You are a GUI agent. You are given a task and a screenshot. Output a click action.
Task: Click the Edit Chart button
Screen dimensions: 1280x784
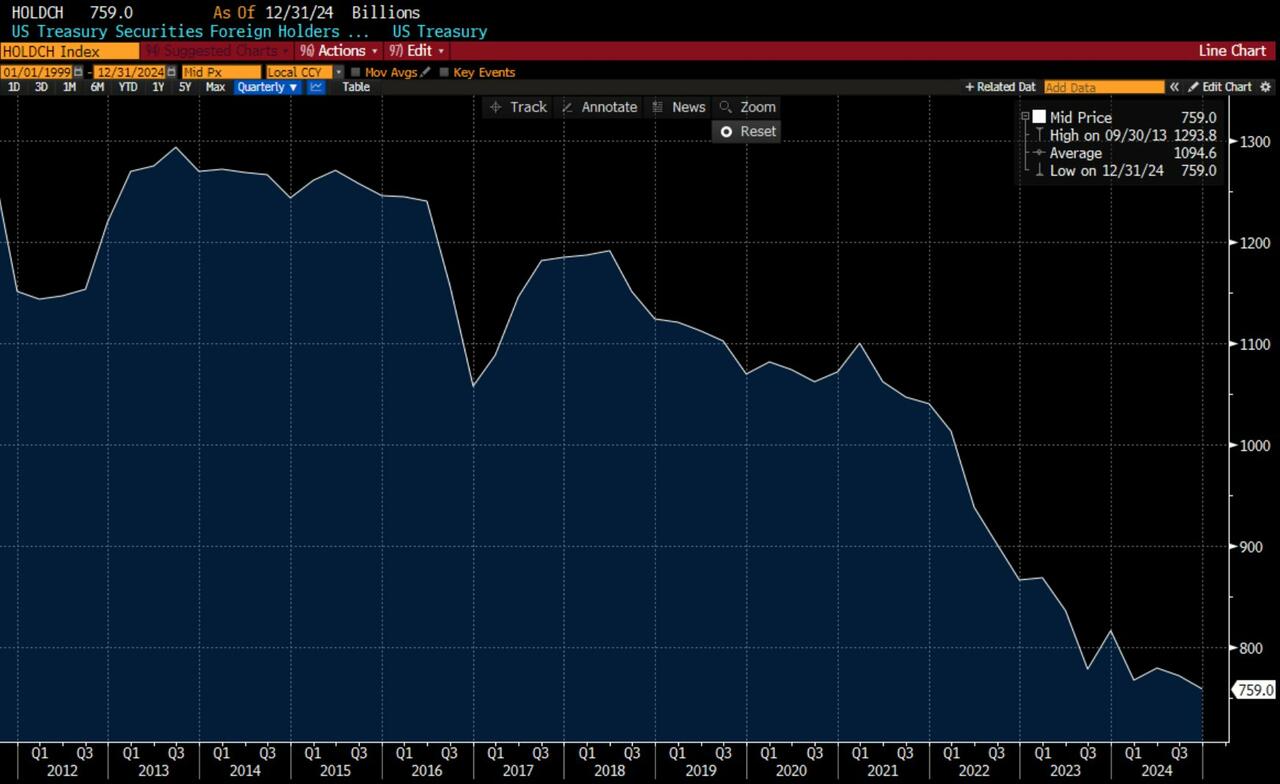coord(1220,87)
